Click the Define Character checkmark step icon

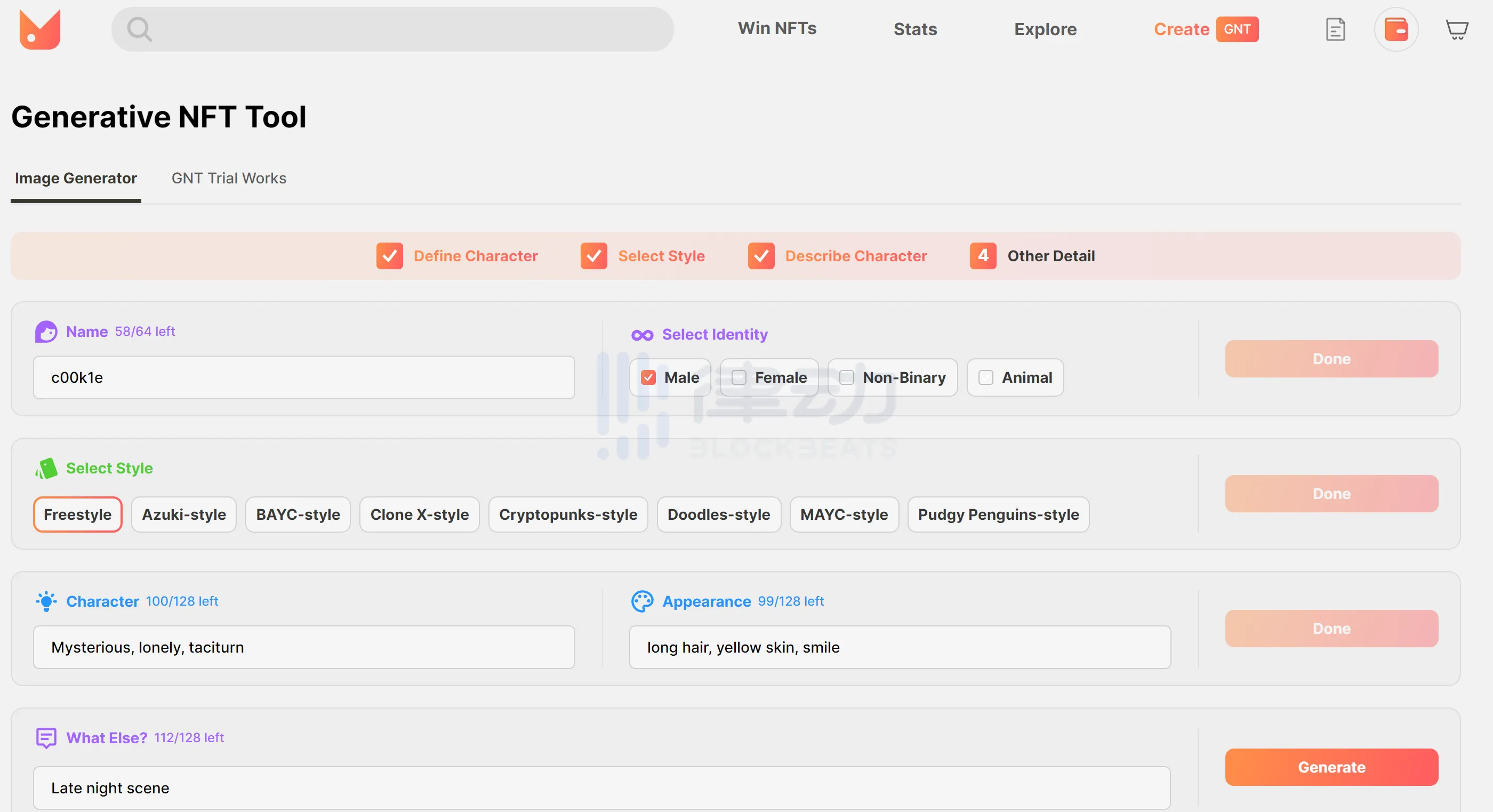tap(389, 255)
